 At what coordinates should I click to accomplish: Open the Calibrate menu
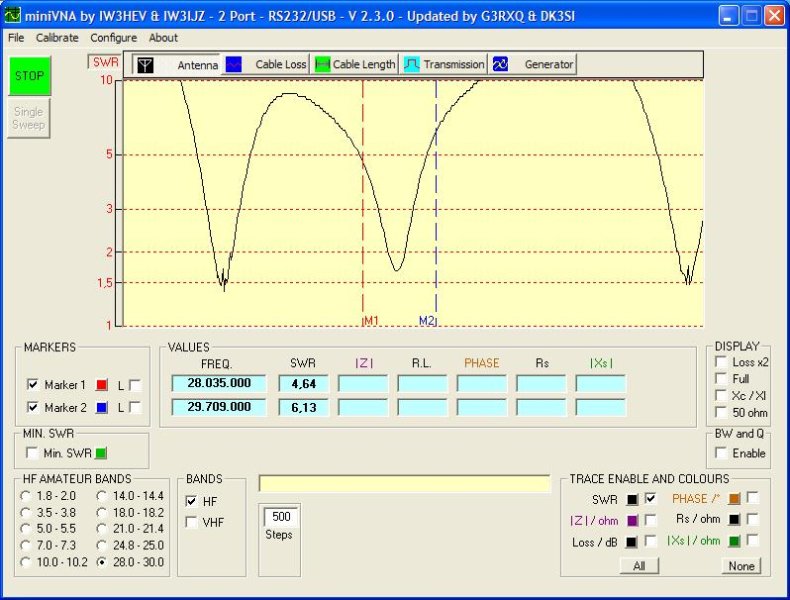pyautogui.click(x=57, y=38)
